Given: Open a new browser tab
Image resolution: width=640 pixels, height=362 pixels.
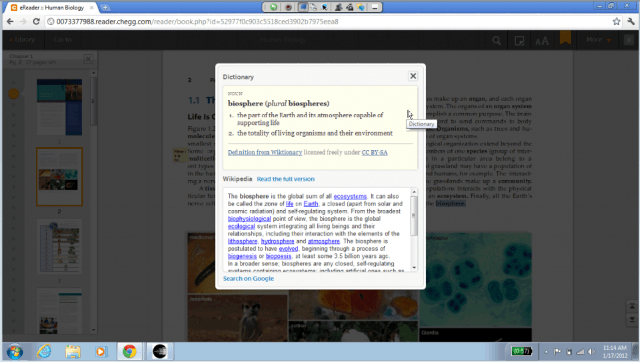Looking at the screenshot, I should click(105, 7).
